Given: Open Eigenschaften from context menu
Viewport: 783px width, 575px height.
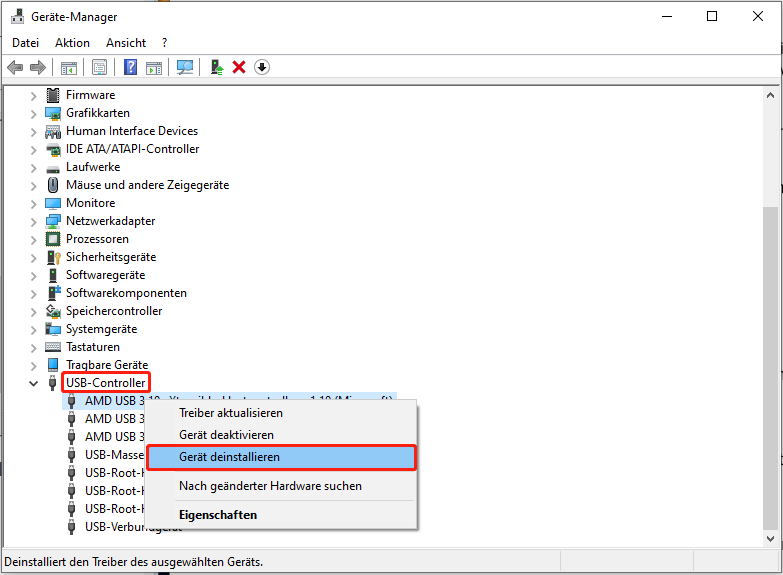Looking at the screenshot, I should (x=281, y=515).
